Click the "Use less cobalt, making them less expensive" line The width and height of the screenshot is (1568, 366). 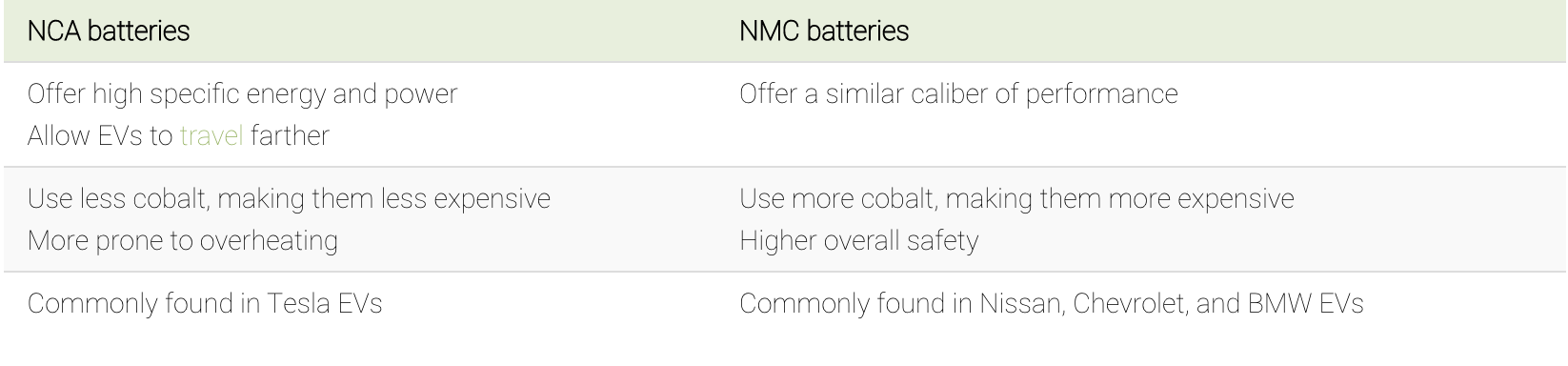pos(289,198)
